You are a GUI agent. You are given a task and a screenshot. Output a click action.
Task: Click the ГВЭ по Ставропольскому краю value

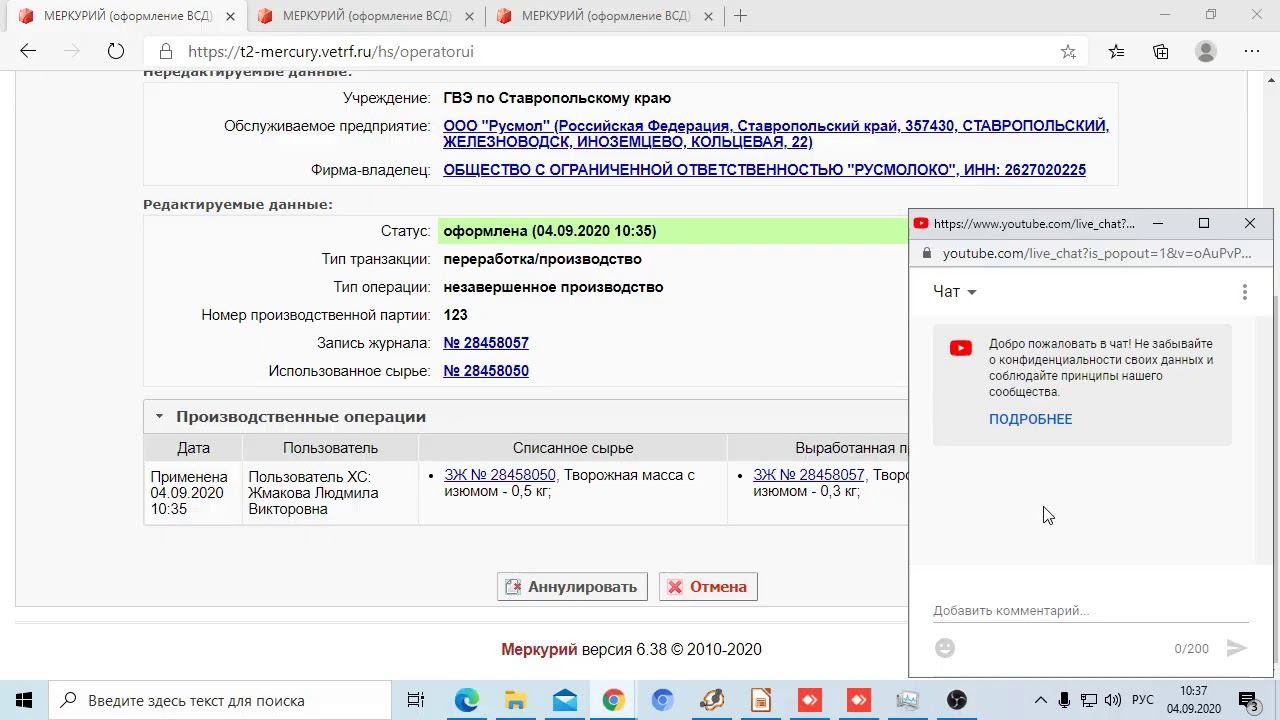pyautogui.click(x=557, y=98)
